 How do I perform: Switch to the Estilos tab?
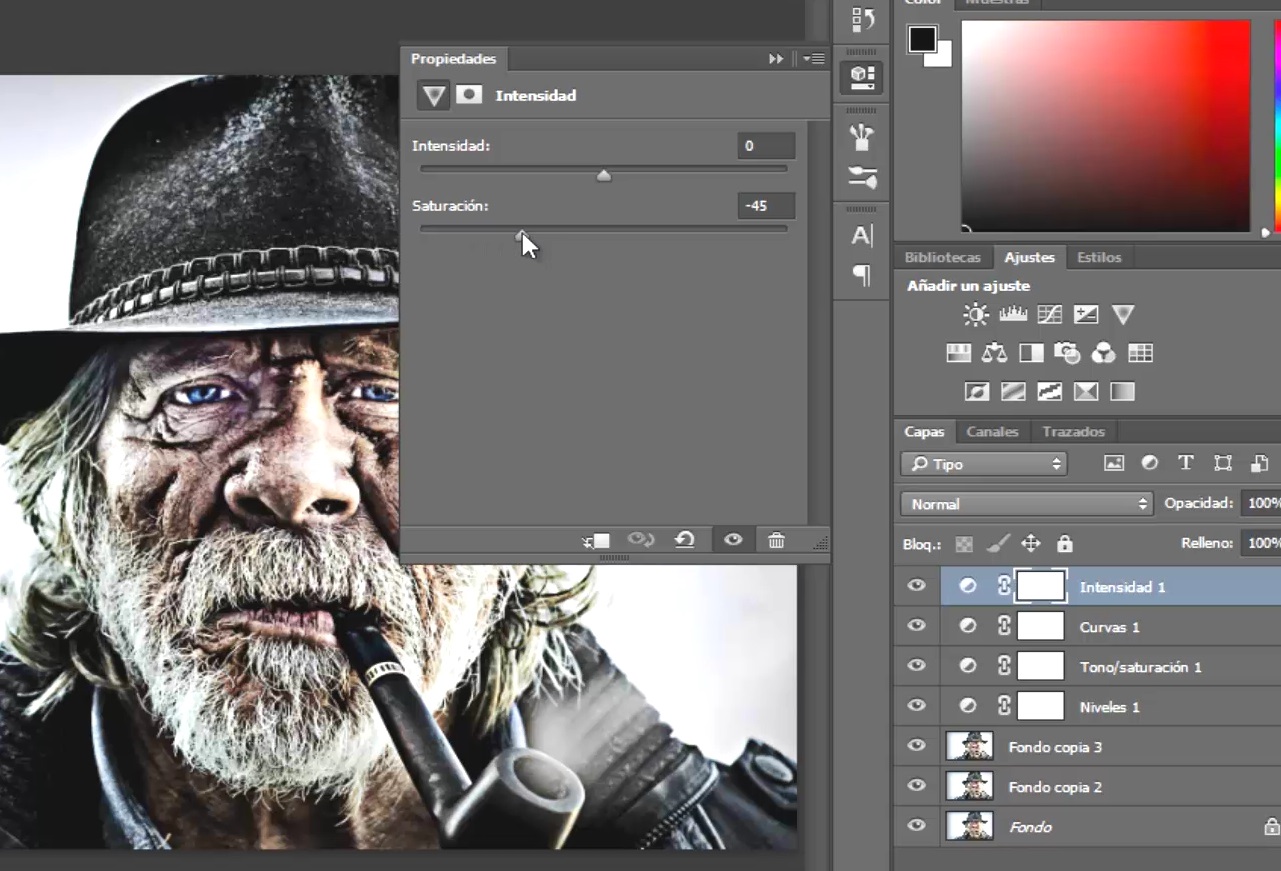coord(1099,257)
